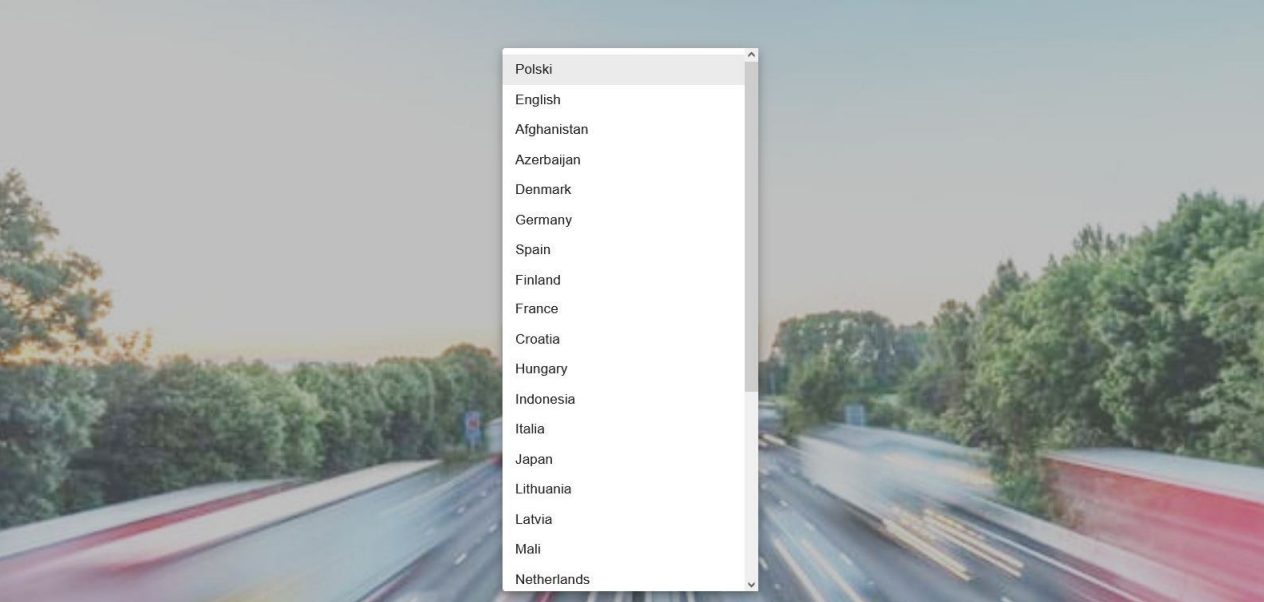Click the scrollbar down arrow
This screenshot has height=602, width=1264.
pos(751,584)
